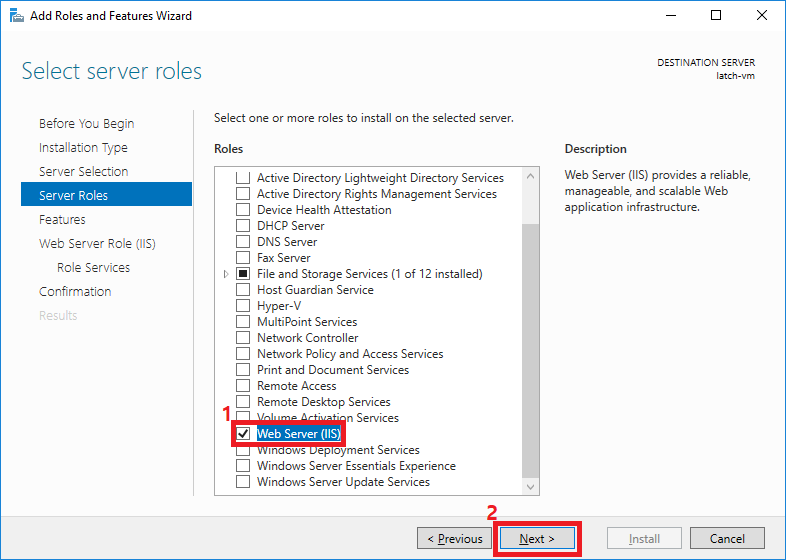Expand the File and Storage Services node

[226, 274]
